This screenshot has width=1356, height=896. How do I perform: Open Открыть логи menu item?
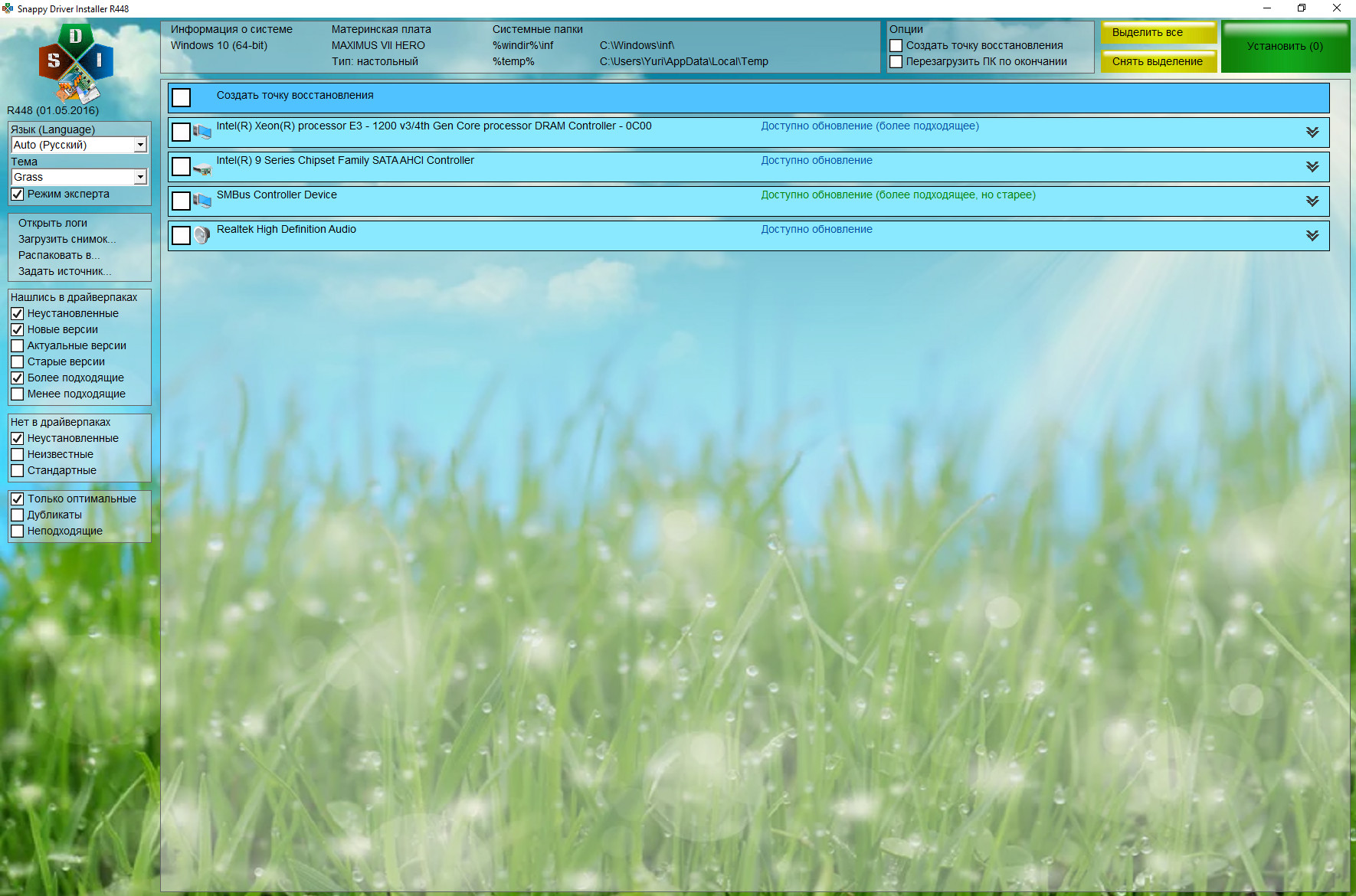coord(53,223)
